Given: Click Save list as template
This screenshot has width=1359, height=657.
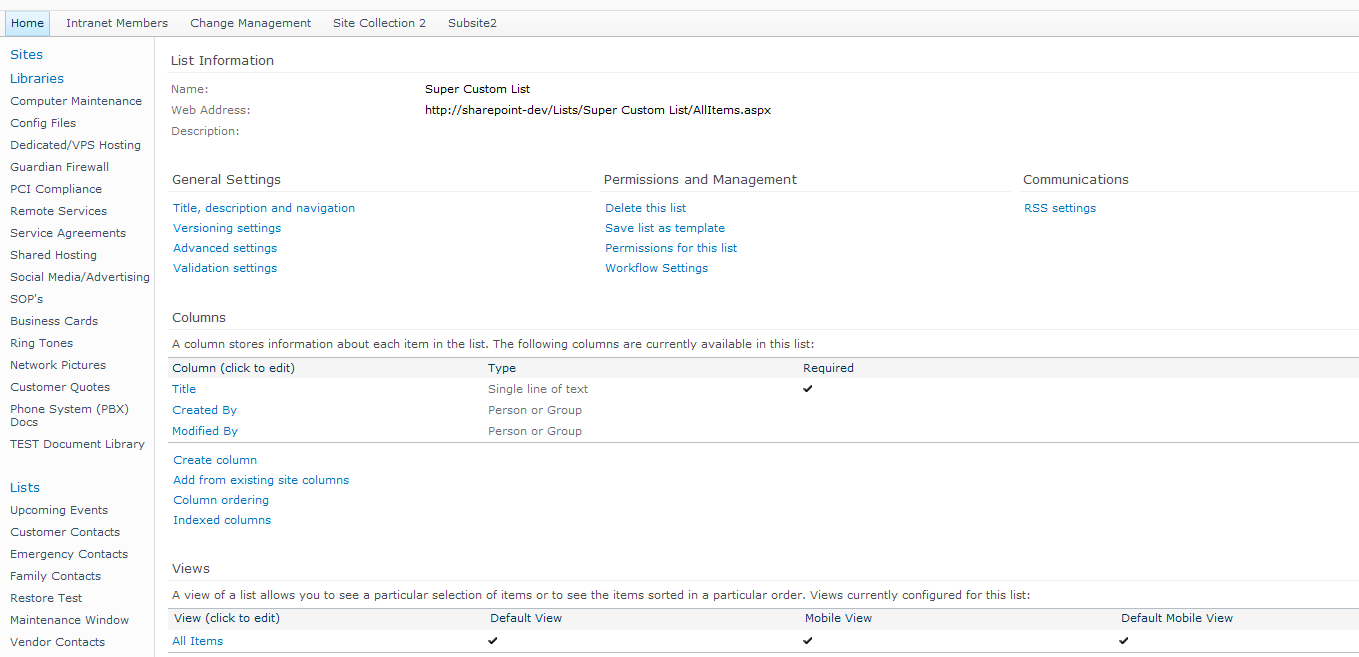Looking at the screenshot, I should coord(665,228).
